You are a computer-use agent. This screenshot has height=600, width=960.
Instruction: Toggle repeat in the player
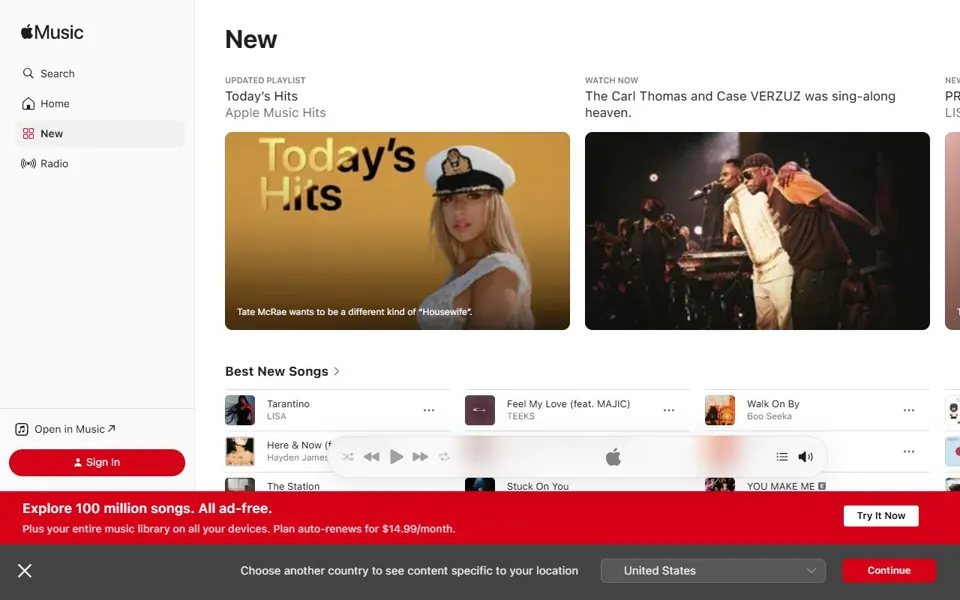(444, 457)
